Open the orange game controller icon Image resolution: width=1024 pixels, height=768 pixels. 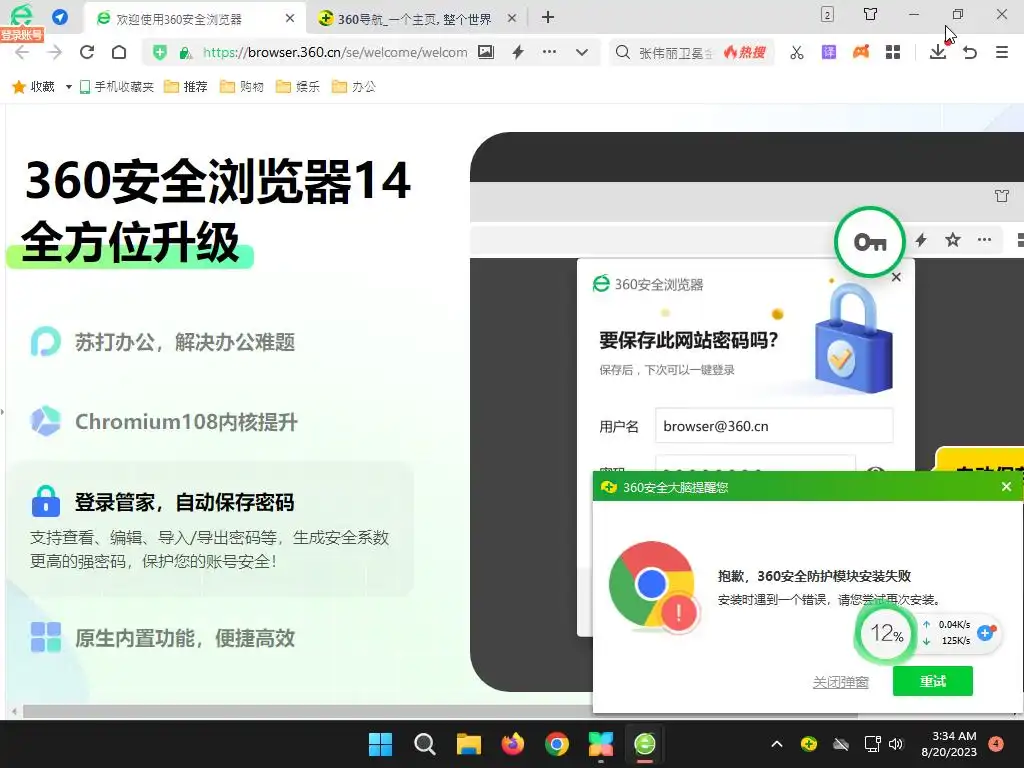tap(861, 52)
